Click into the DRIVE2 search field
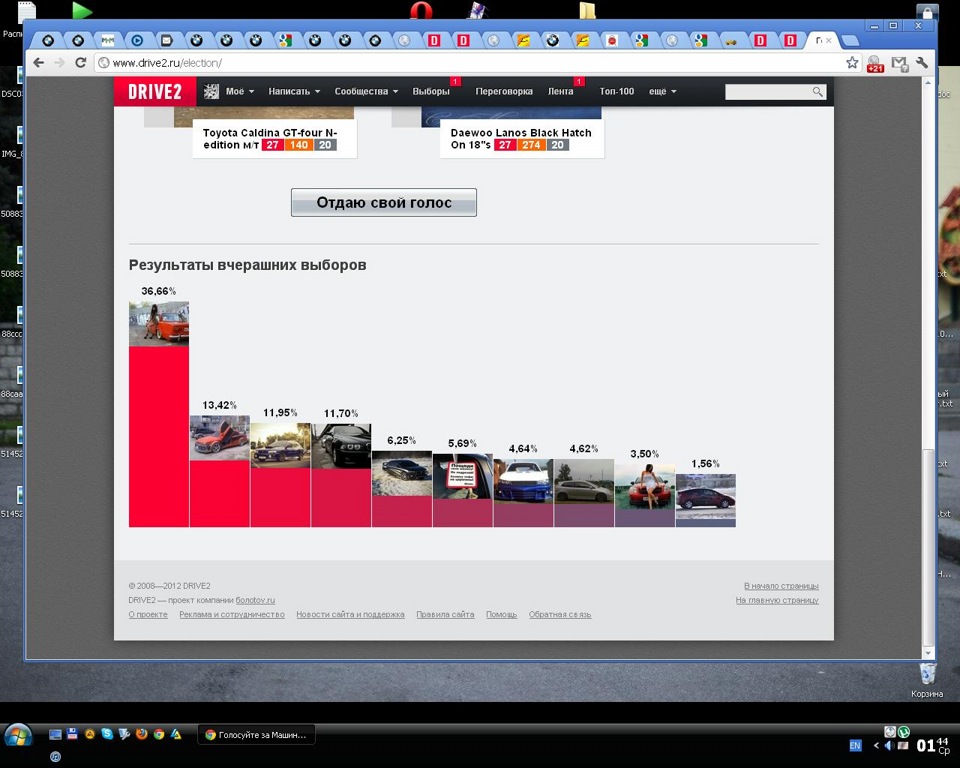 [768, 92]
